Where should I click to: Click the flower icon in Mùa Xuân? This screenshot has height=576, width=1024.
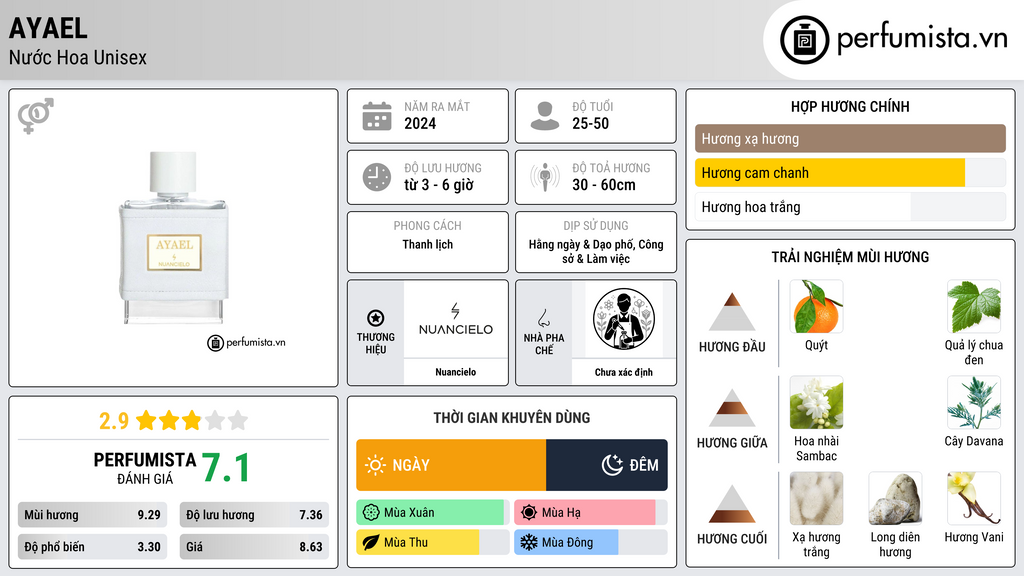click(x=371, y=513)
